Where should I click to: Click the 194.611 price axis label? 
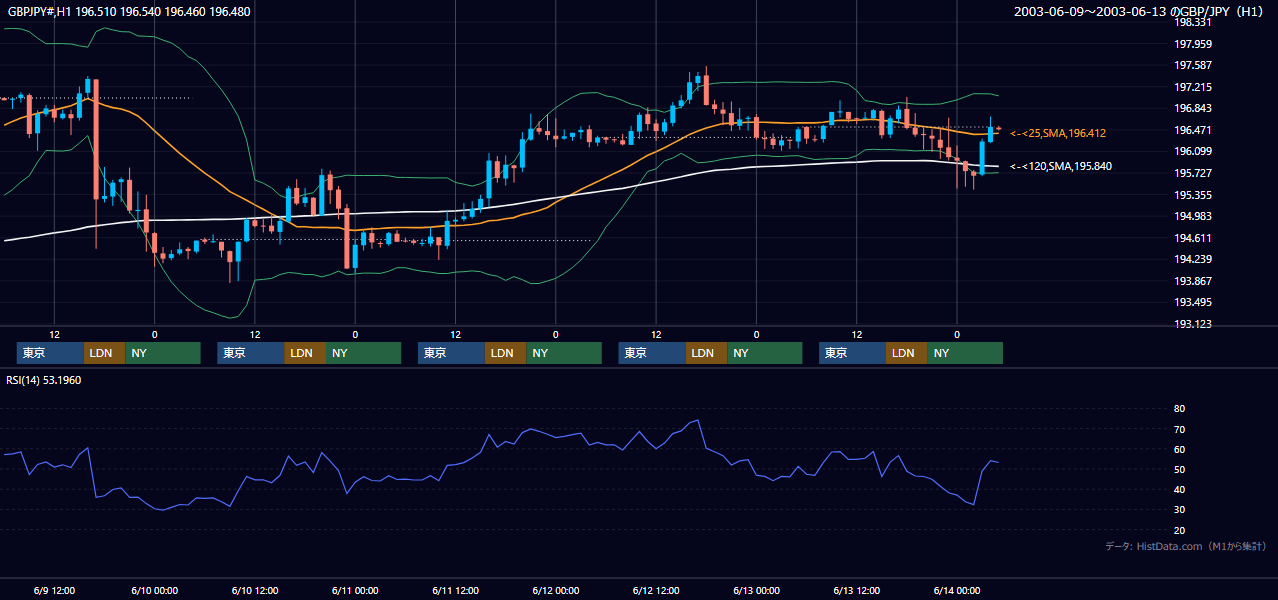(x=1194, y=238)
